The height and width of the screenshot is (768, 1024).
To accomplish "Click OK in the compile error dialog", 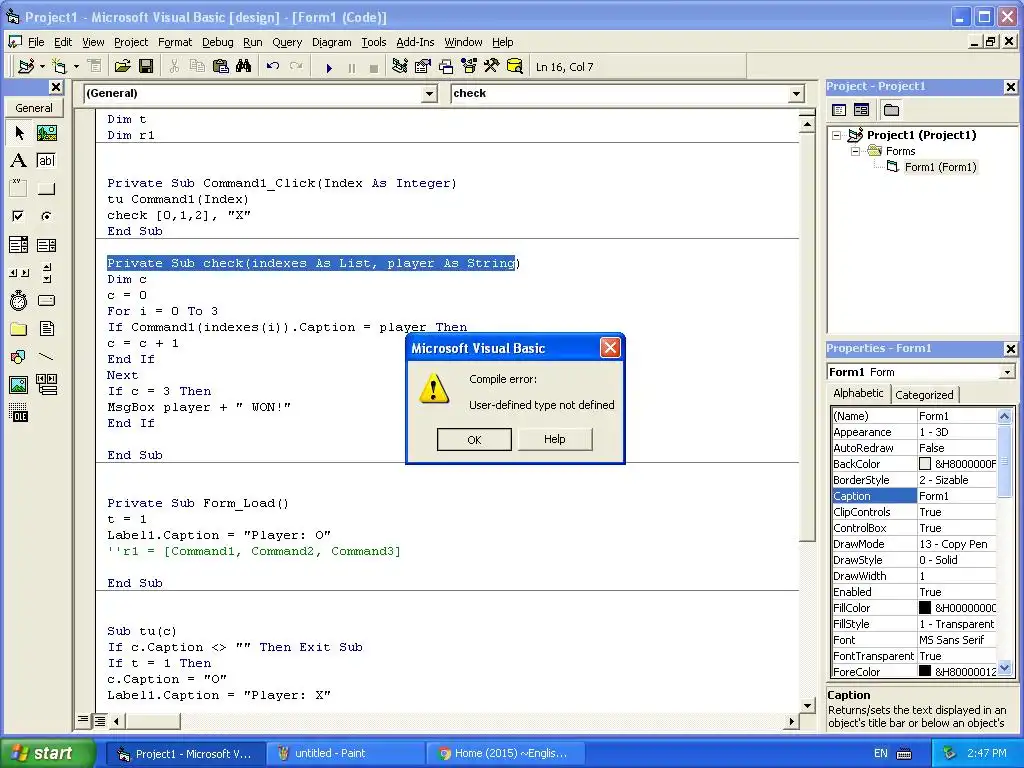I will 474,440.
